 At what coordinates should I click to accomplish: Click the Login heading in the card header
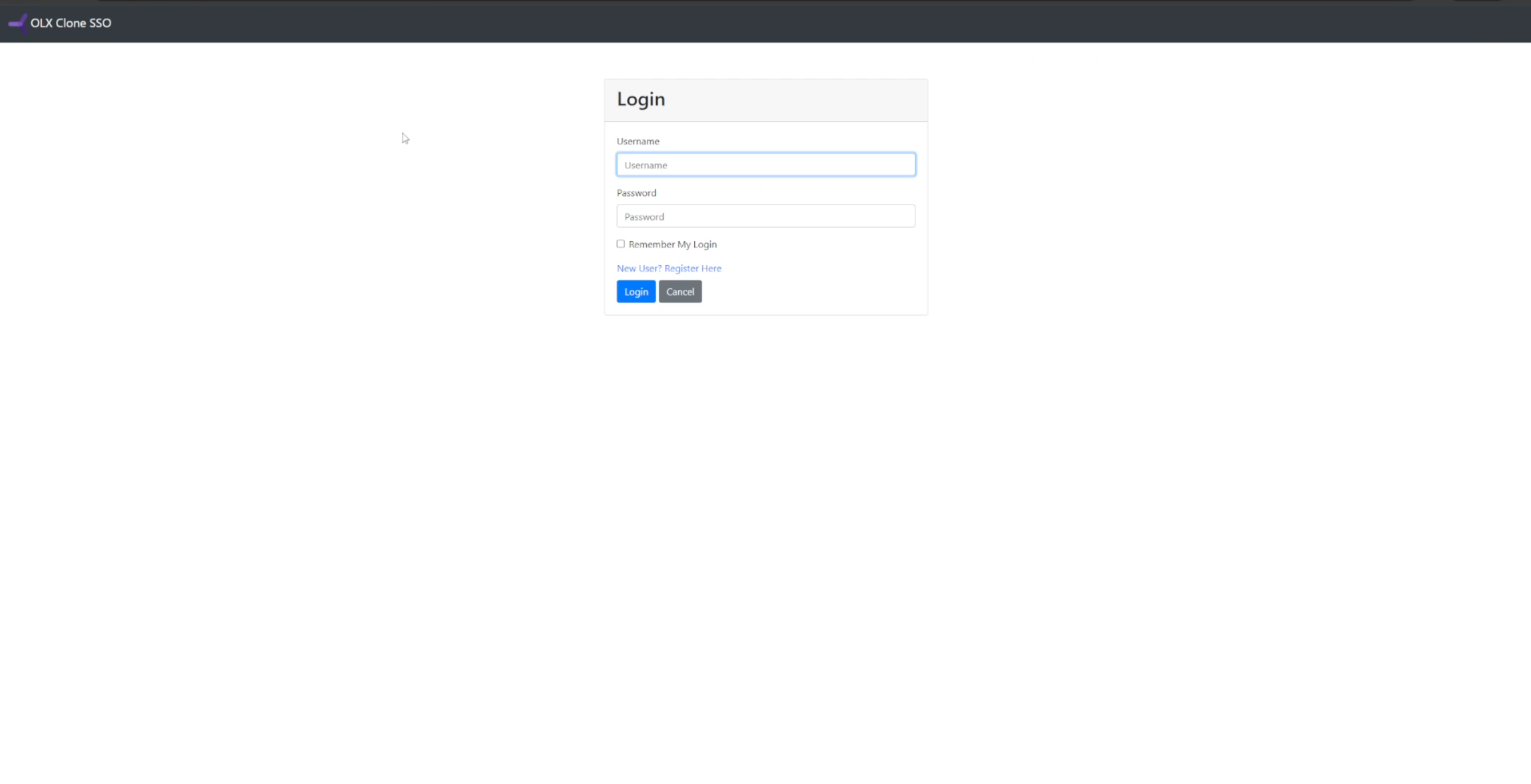point(640,99)
